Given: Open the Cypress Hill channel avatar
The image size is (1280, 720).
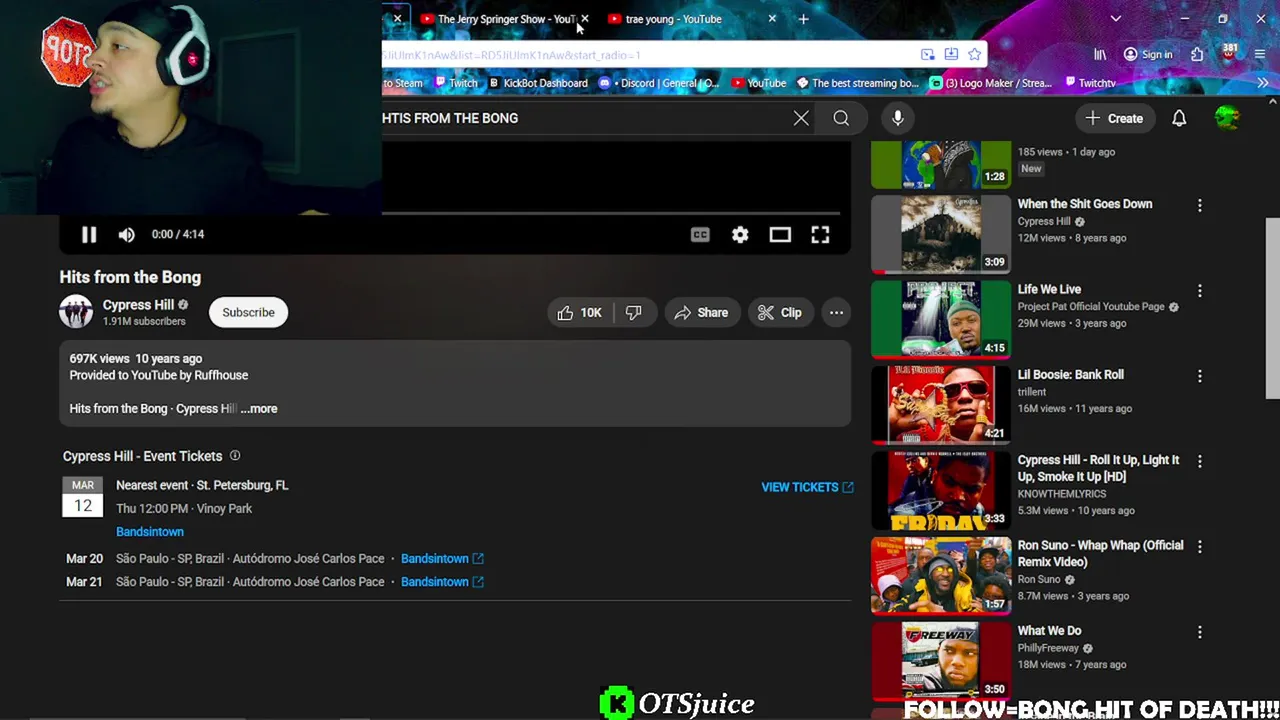Looking at the screenshot, I should (76, 312).
